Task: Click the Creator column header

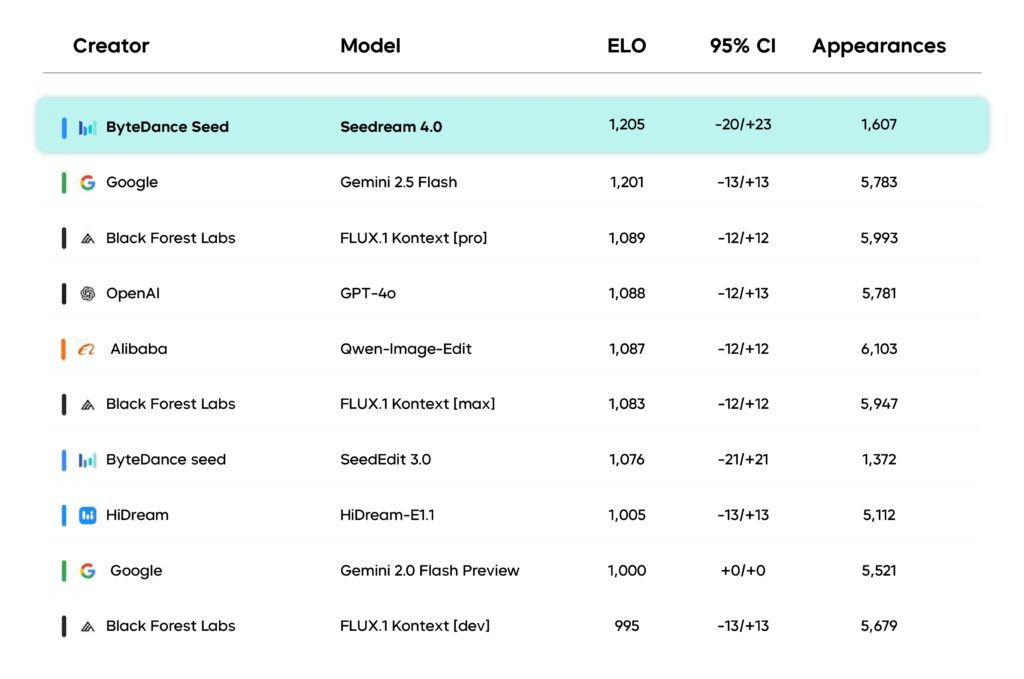Action: (x=111, y=46)
